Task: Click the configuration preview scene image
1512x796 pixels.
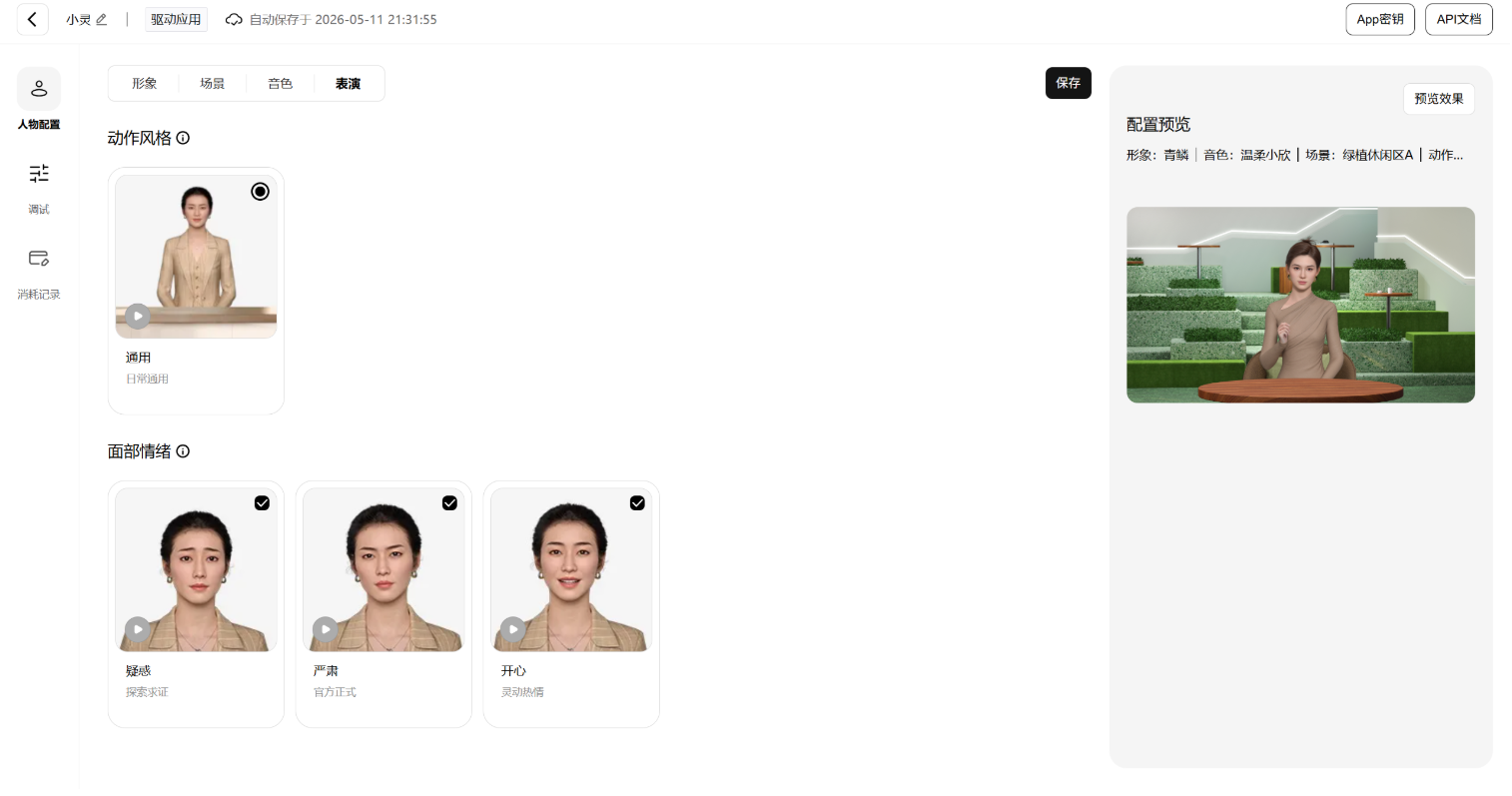Action: tap(1300, 305)
